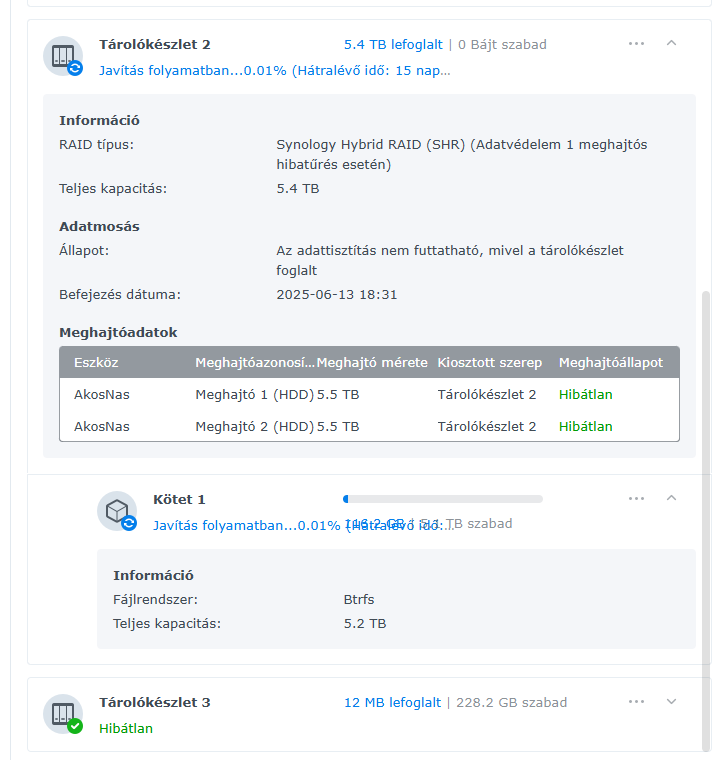Click the Kötet 1 volume cube icon
This screenshot has width=716, height=760.
tap(116, 510)
